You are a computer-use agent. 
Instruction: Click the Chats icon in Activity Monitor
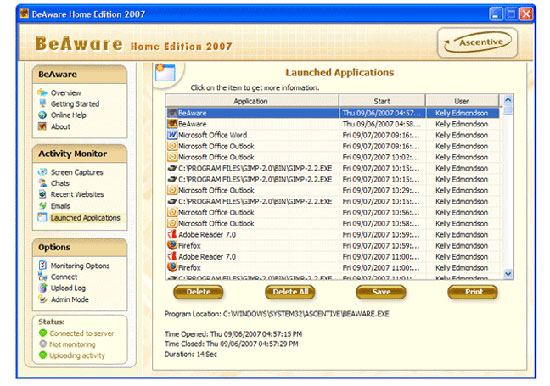[x=42, y=183]
